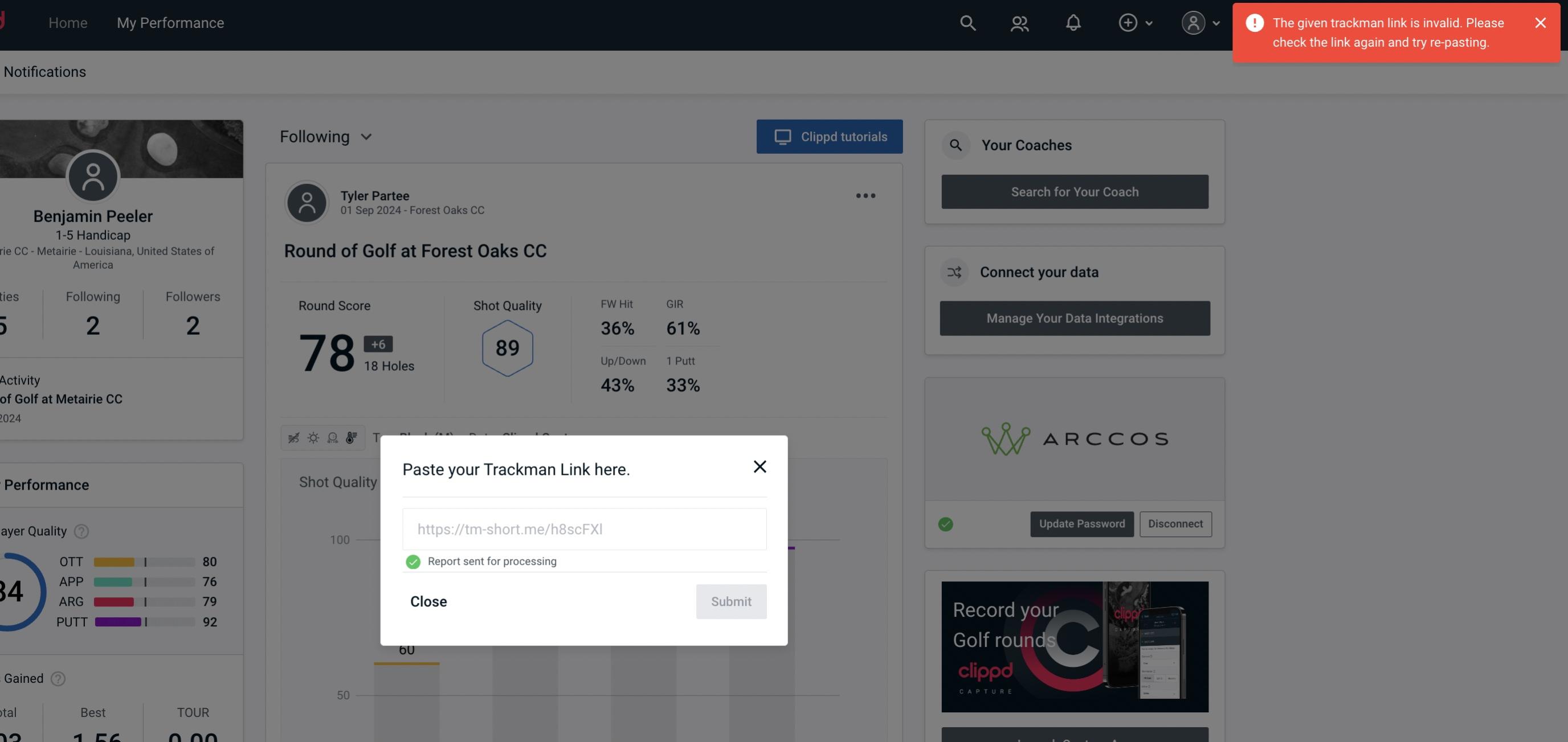Viewport: 1568px width, 742px height.
Task: Click the plus/add content icon
Action: pyautogui.click(x=1128, y=22)
